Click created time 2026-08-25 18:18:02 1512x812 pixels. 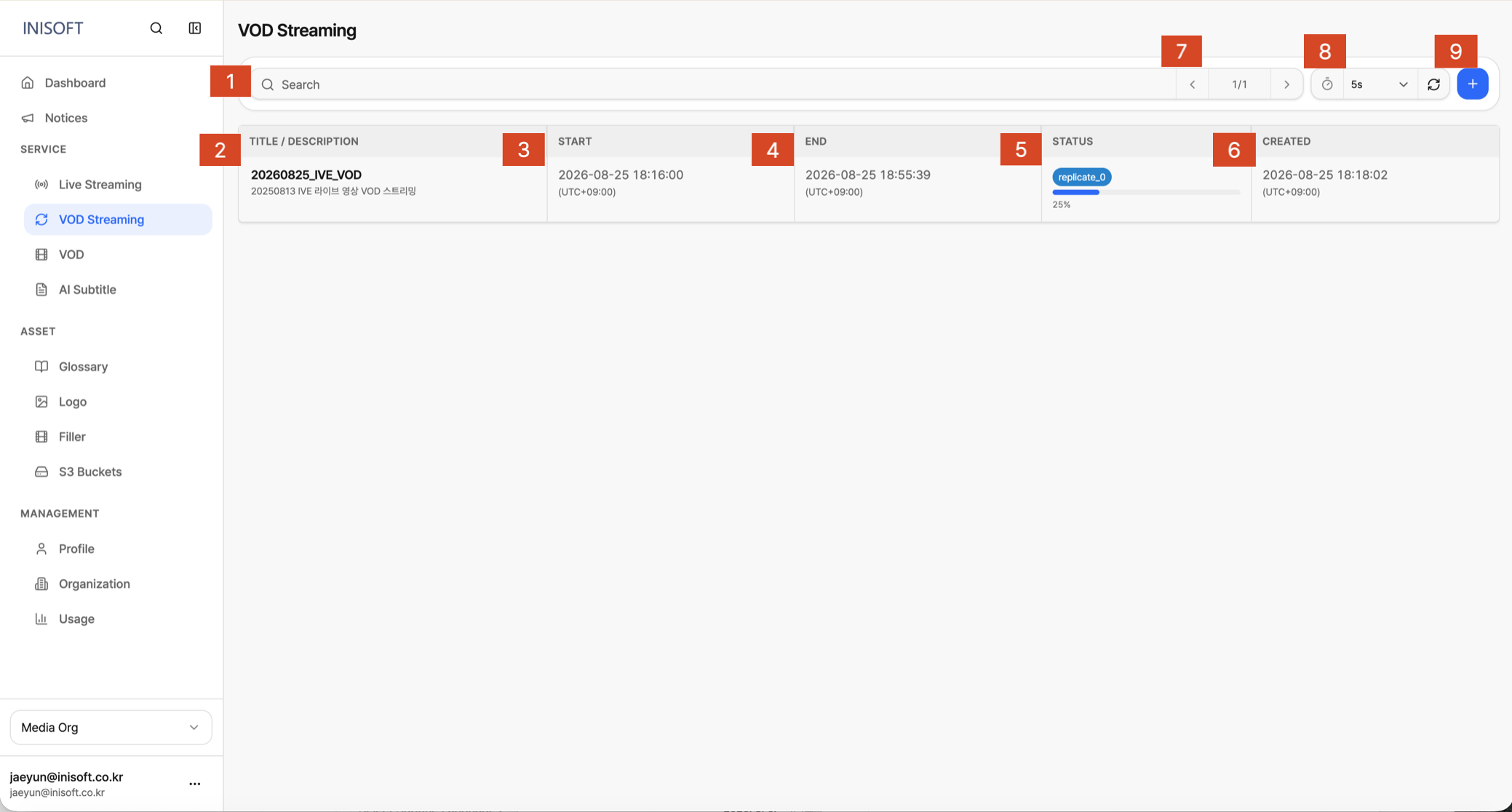1325,175
